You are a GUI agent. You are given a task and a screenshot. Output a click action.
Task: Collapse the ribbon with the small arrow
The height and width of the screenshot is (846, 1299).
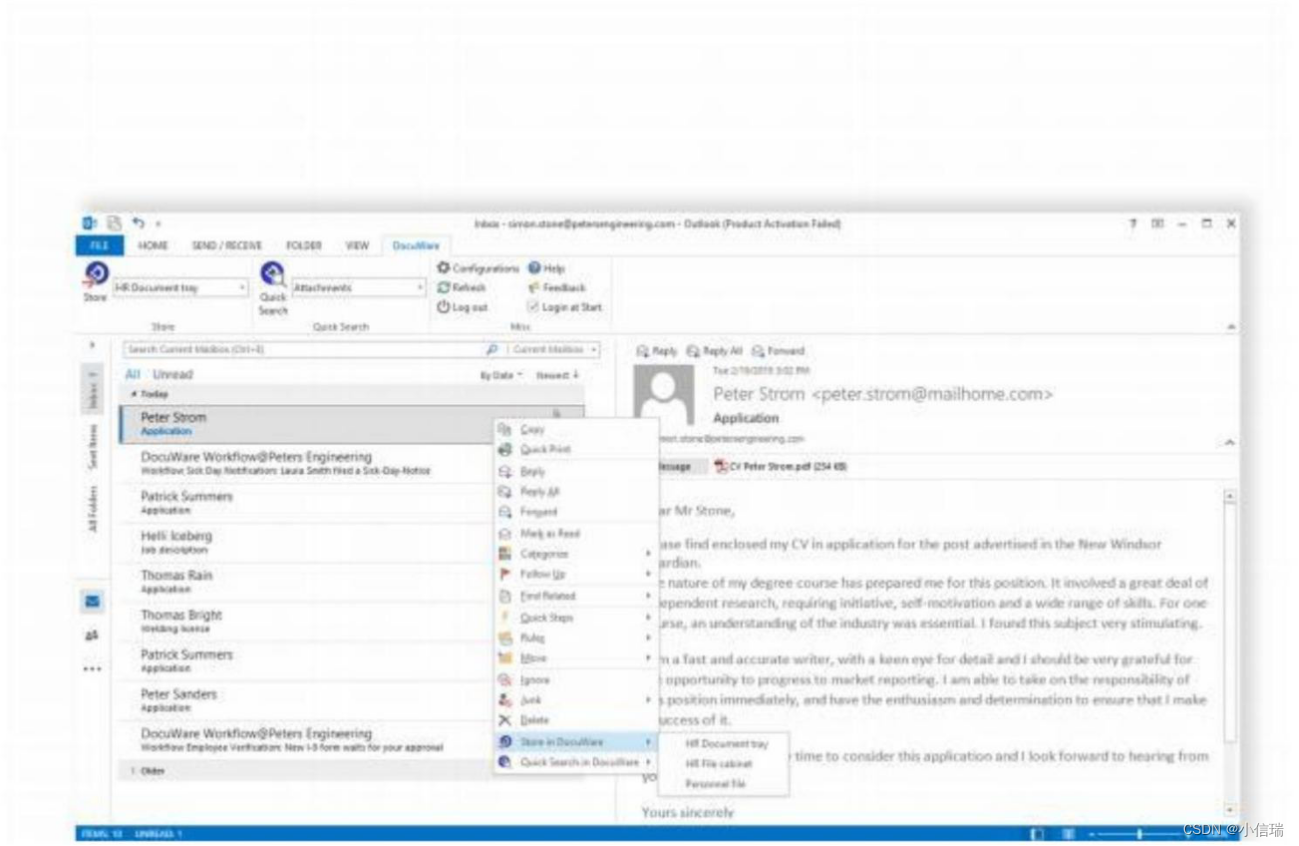point(1230,327)
